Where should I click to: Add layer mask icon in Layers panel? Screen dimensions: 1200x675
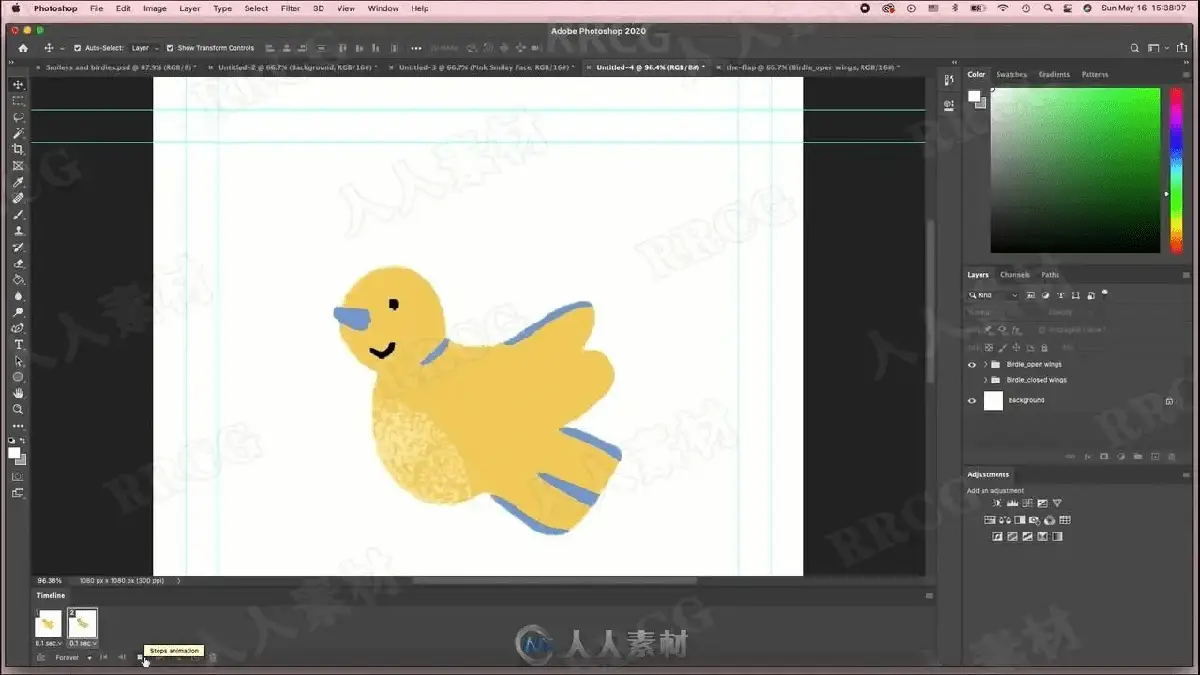coord(1104,456)
